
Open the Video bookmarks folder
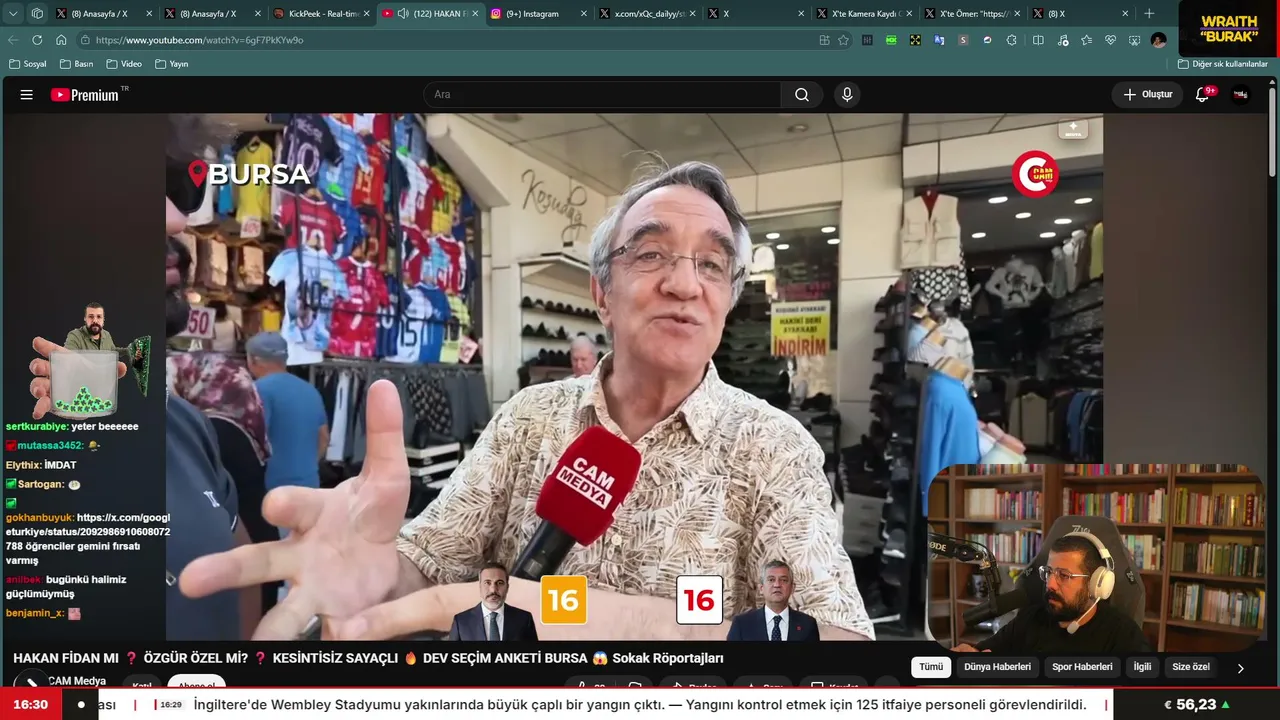click(x=124, y=64)
